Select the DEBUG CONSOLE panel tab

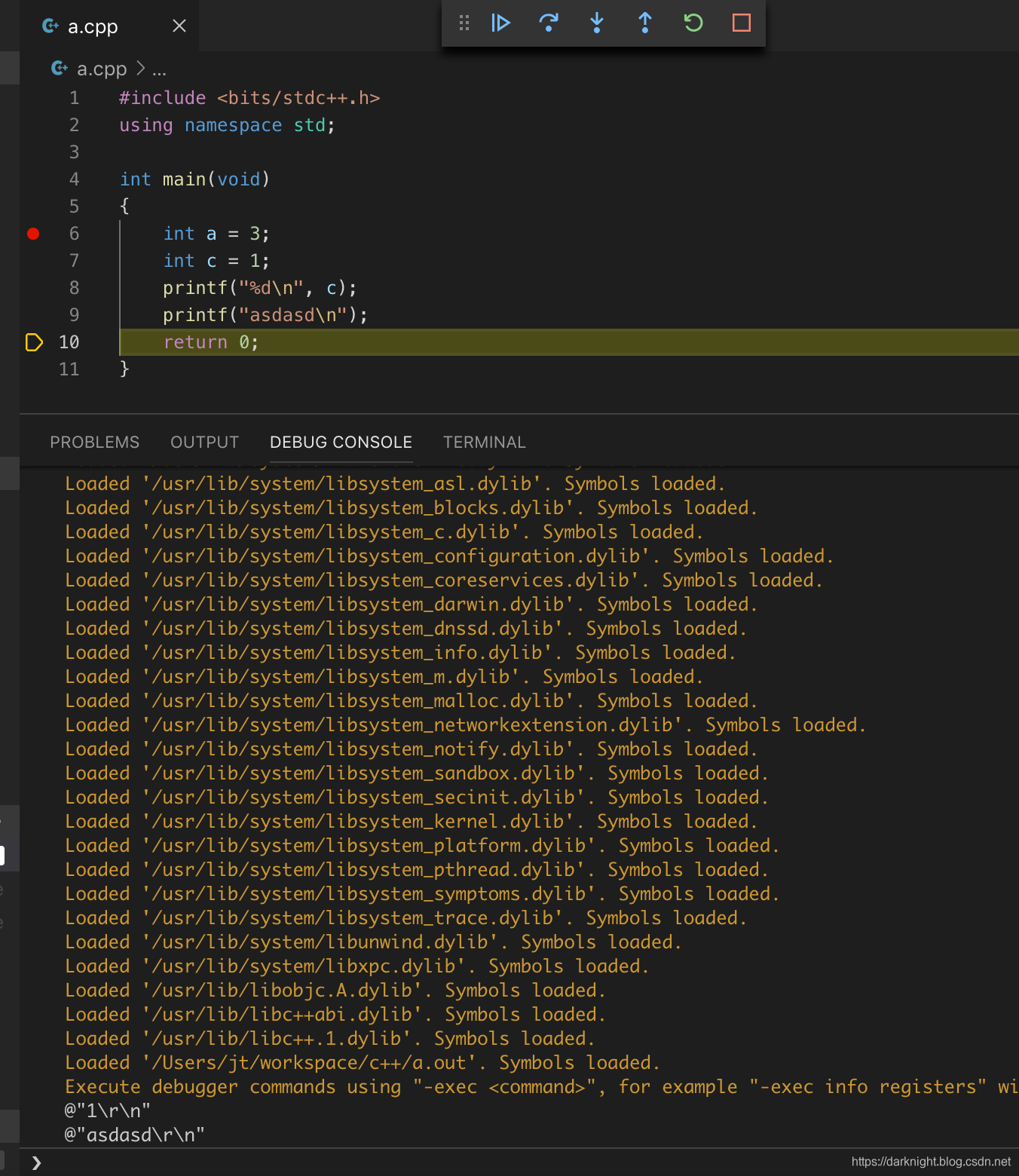coord(341,443)
